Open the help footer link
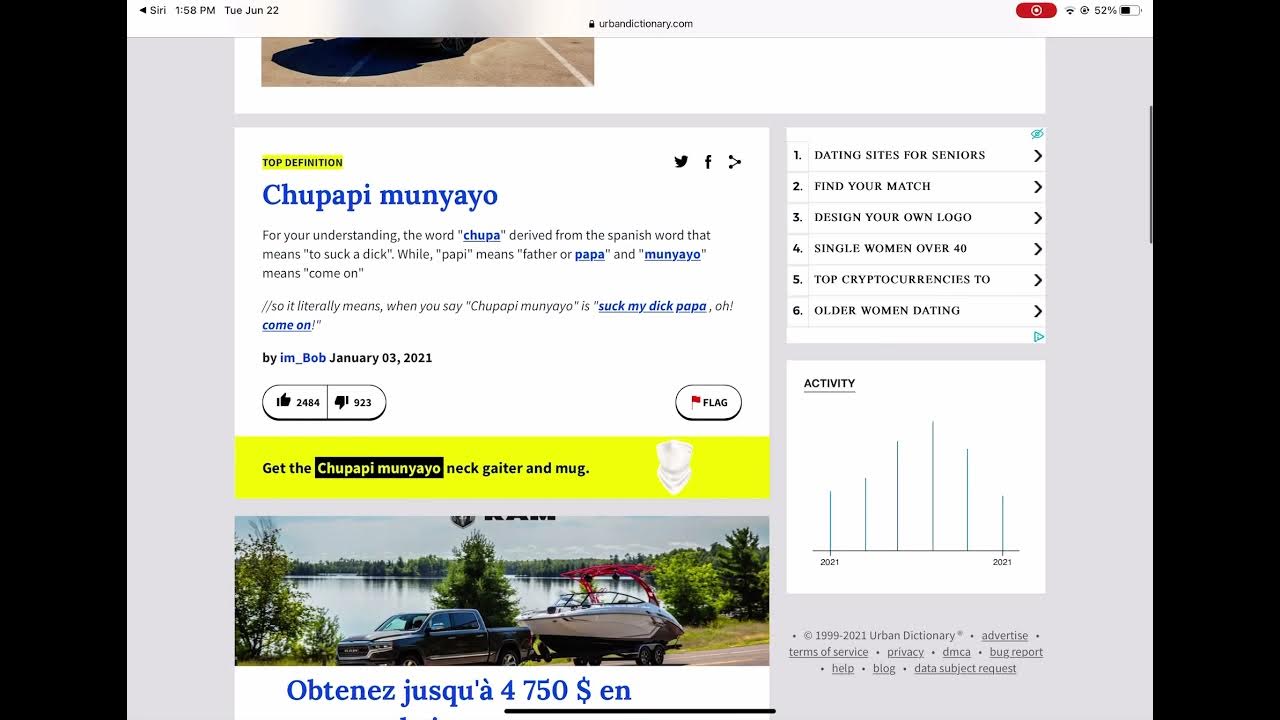 843,668
